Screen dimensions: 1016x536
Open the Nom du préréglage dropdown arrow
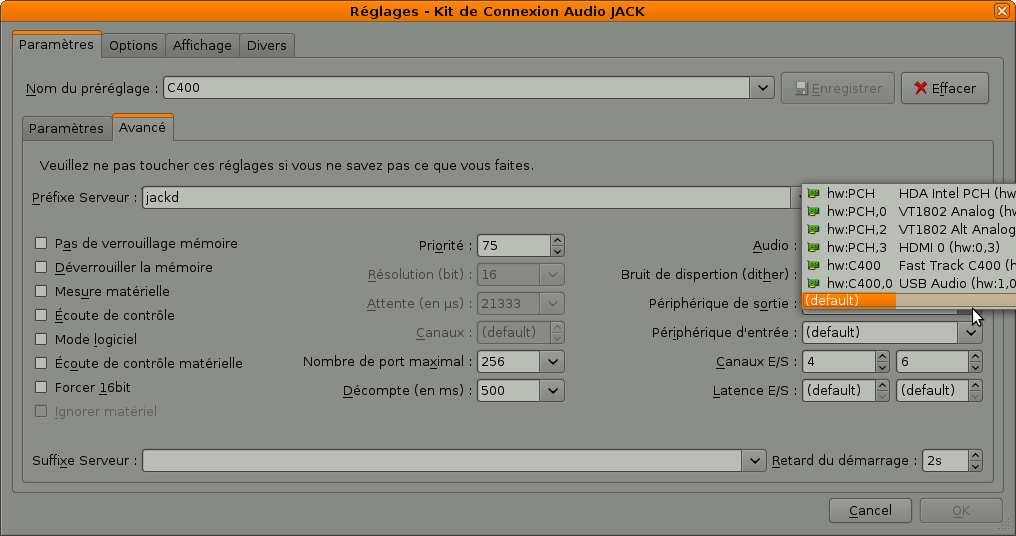pyautogui.click(x=763, y=88)
